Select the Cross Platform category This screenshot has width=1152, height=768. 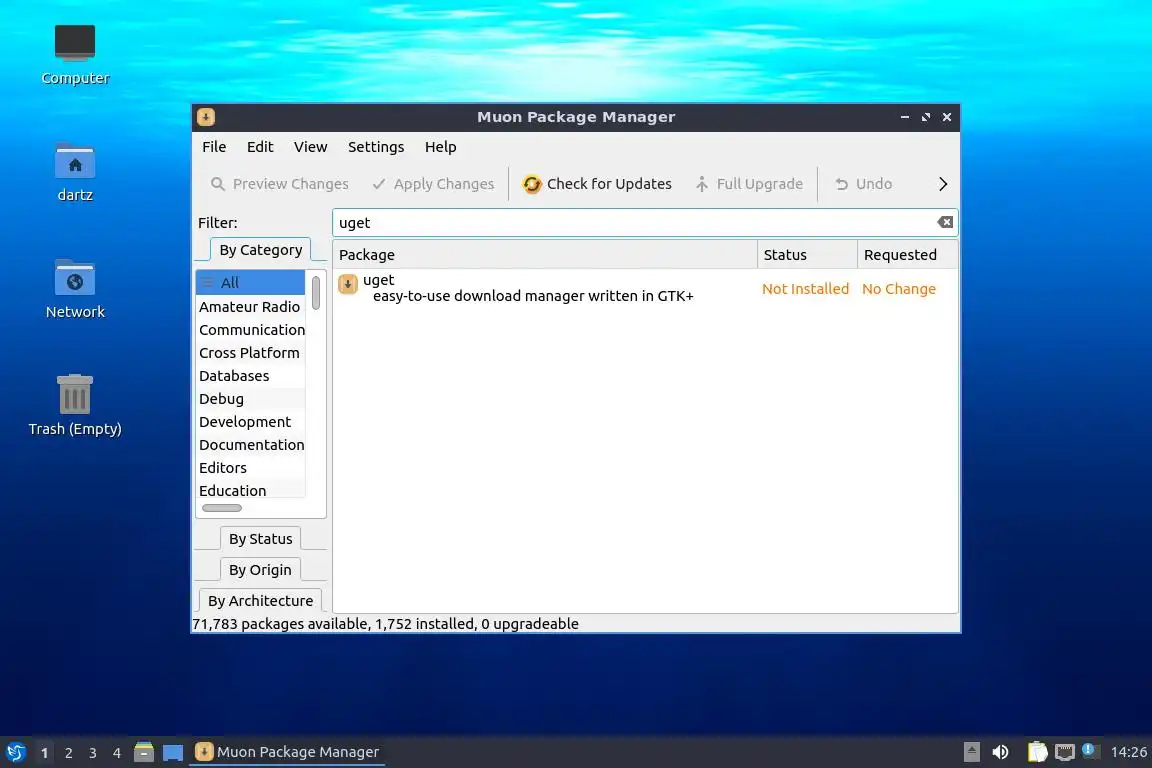pyautogui.click(x=251, y=353)
